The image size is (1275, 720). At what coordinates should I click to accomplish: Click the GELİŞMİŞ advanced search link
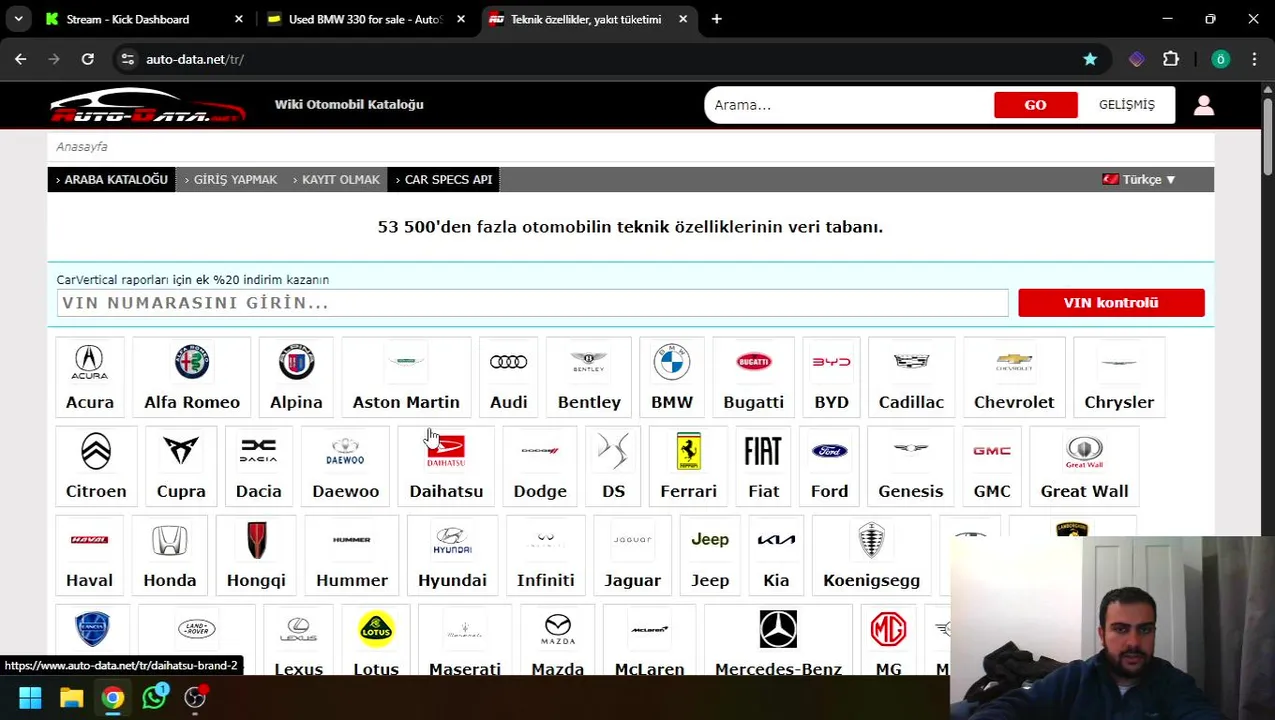pyautogui.click(x=1127, y=105)
